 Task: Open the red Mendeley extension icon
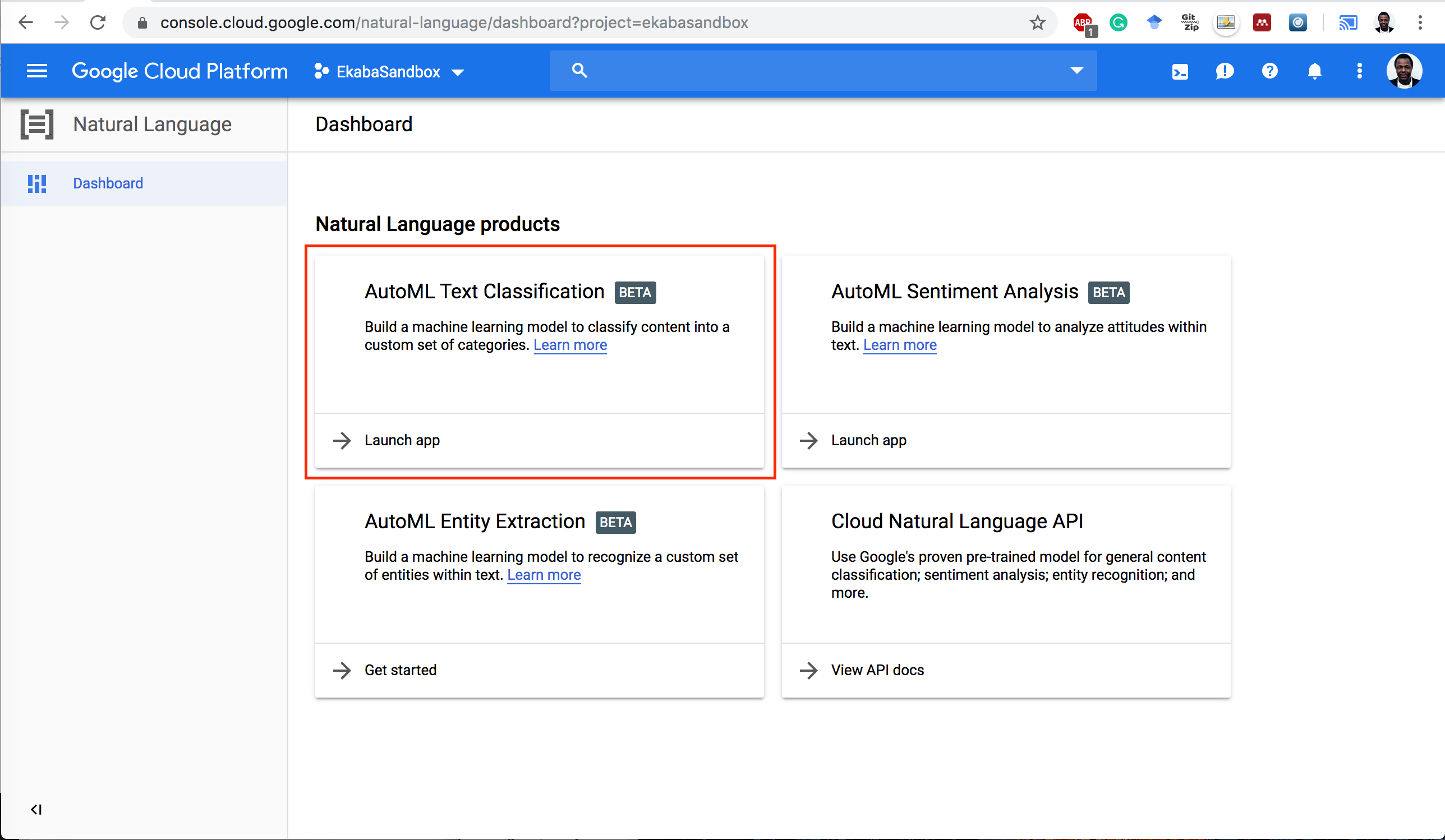click(x=1262, y=22)
